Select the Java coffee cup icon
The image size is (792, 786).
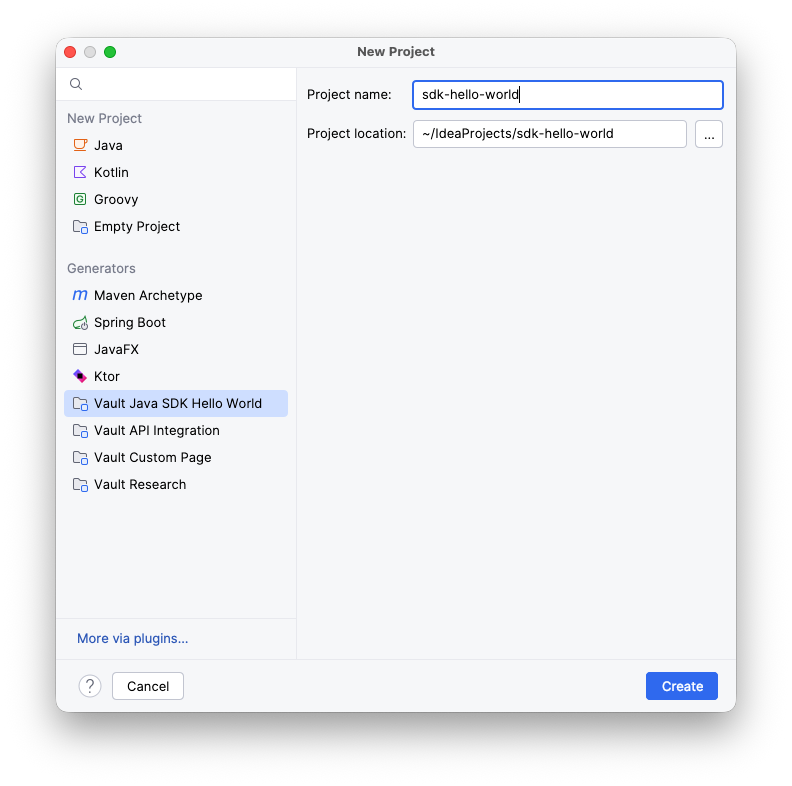[80, 145]
